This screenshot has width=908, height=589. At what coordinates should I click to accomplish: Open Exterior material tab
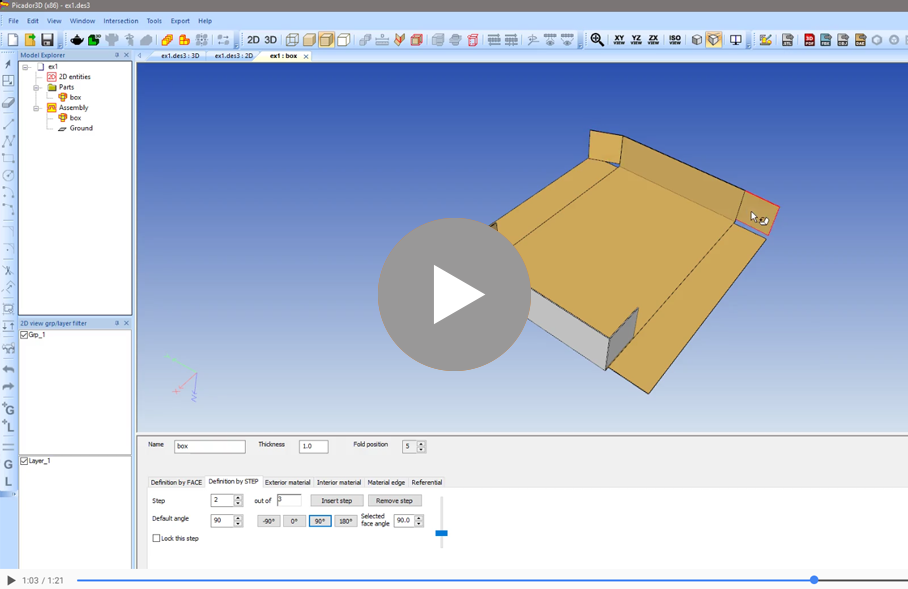pyautogui.click(x=288, y=482)
